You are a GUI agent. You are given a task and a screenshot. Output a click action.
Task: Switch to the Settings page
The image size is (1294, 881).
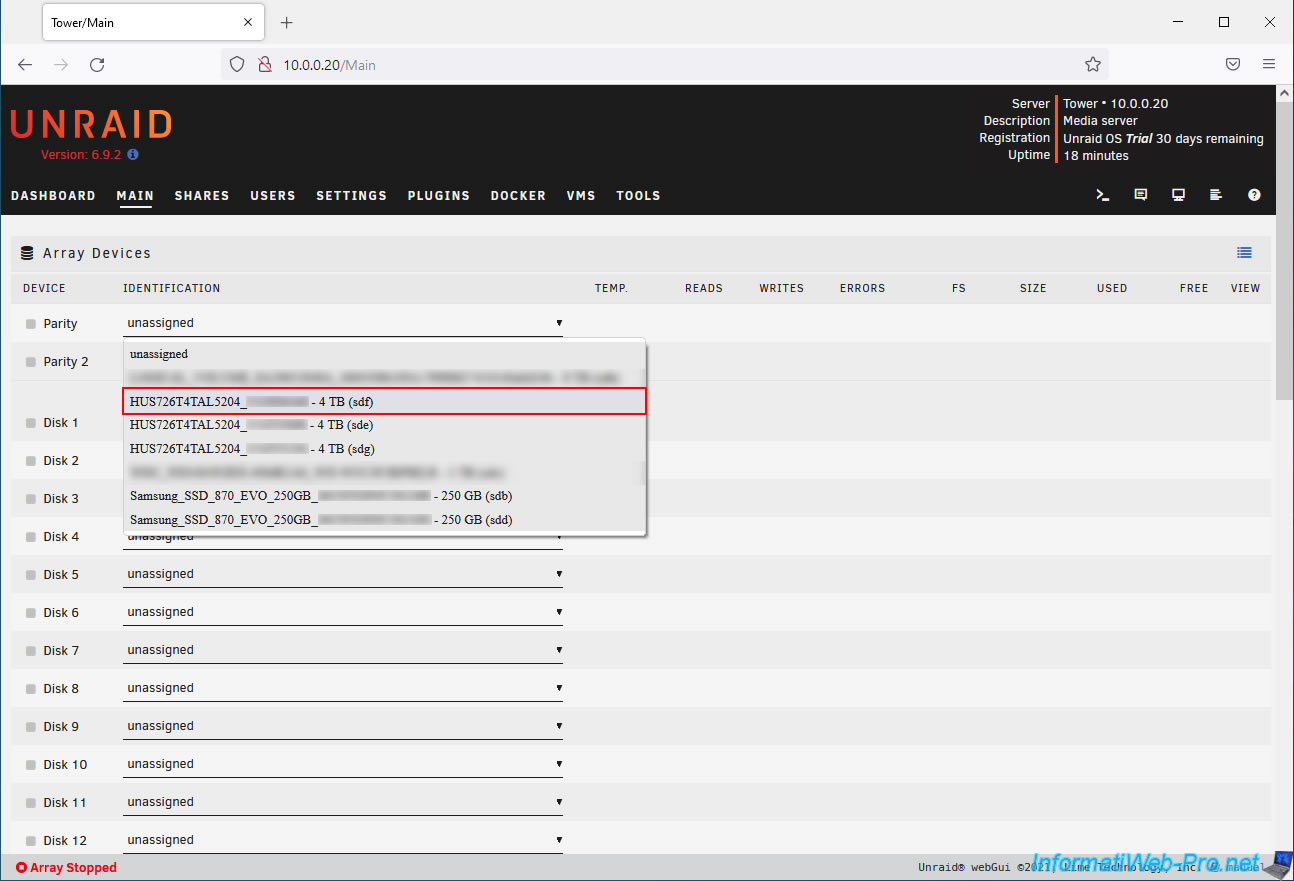tap(351, 196)
